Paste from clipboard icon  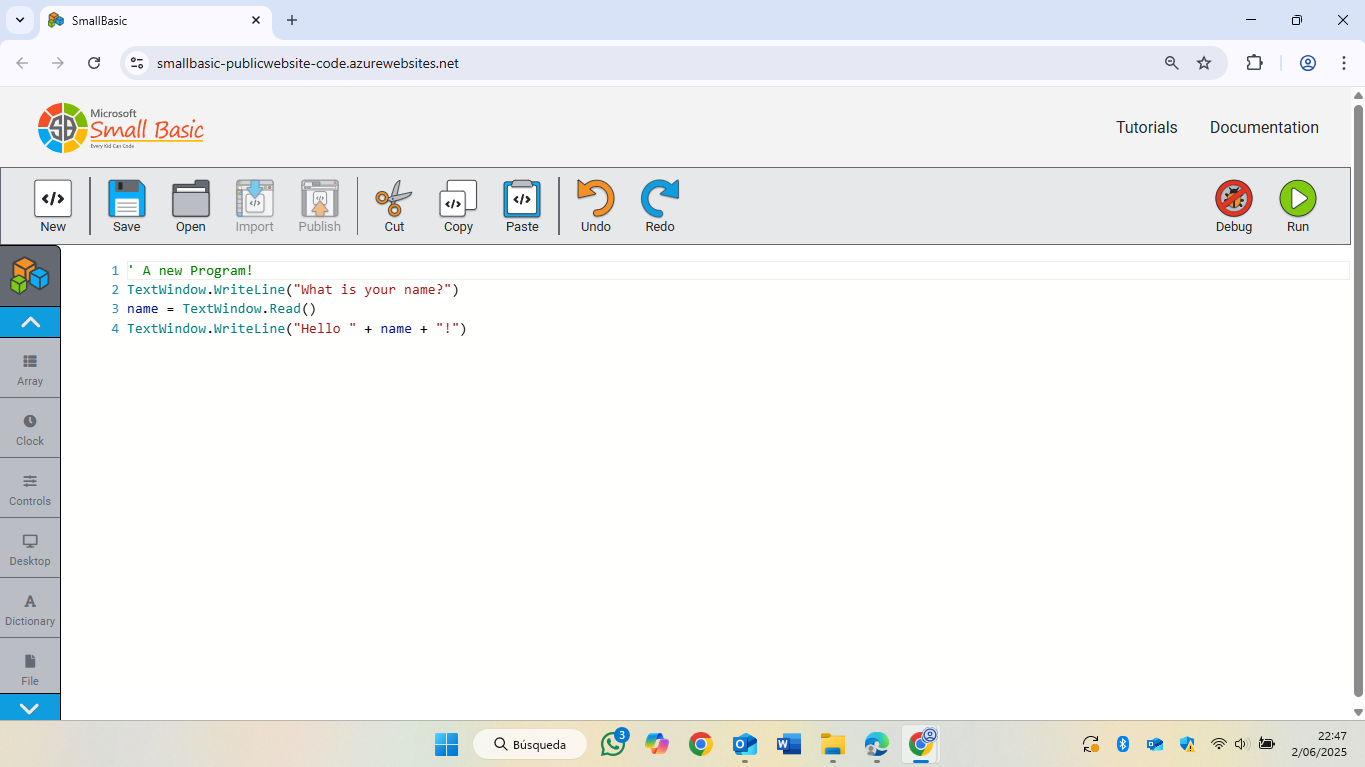[x=522, y=207]
